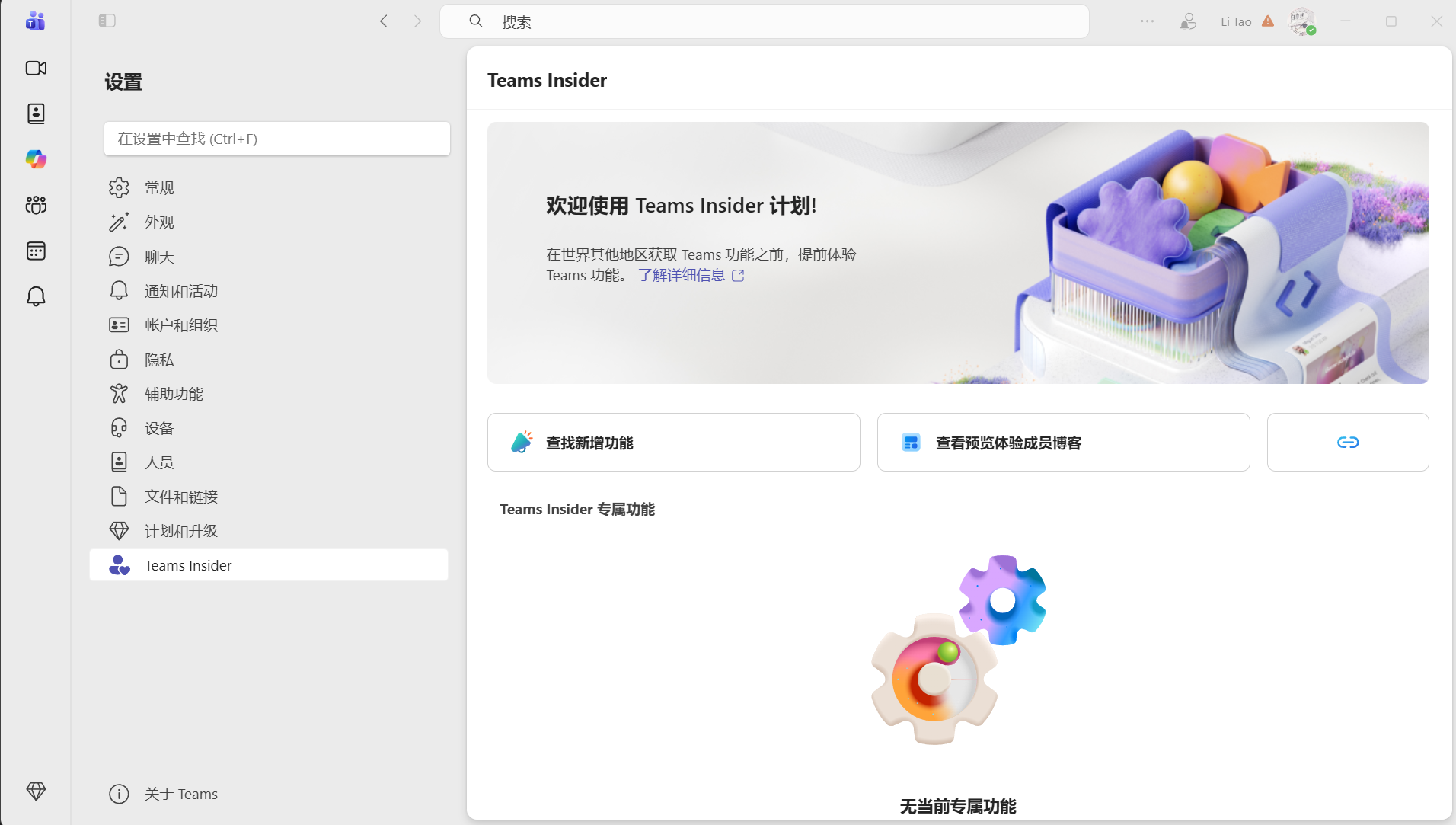Viewport: 1456px width, 825px height.
Task: Go forward with the right arrow
Action: point(417,21)
